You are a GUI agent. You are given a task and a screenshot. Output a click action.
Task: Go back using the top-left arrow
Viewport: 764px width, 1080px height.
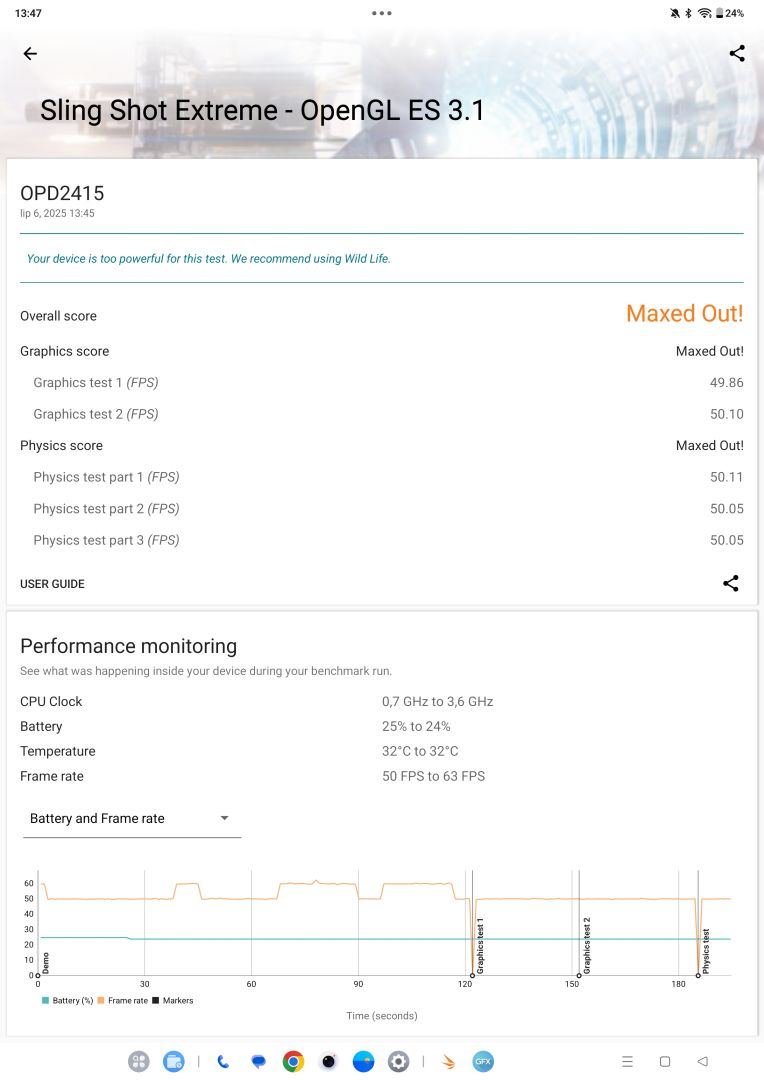[x=30, y=54]
